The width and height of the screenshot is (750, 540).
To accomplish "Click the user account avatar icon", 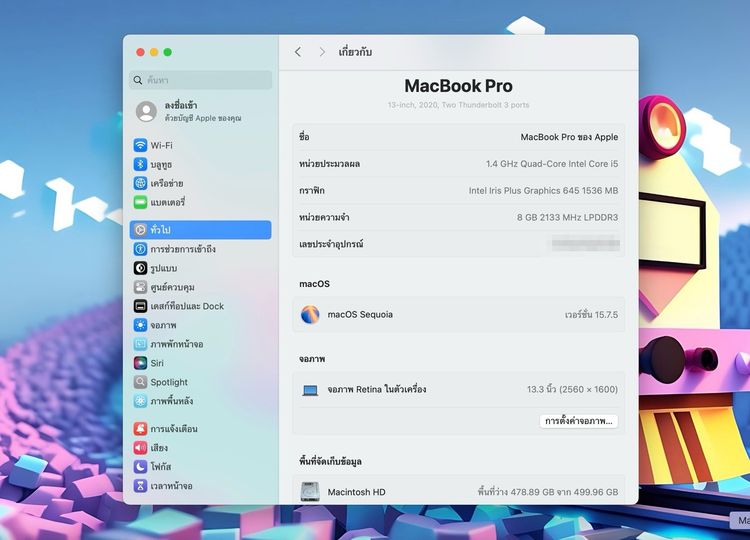I will [x=146, y=111].
